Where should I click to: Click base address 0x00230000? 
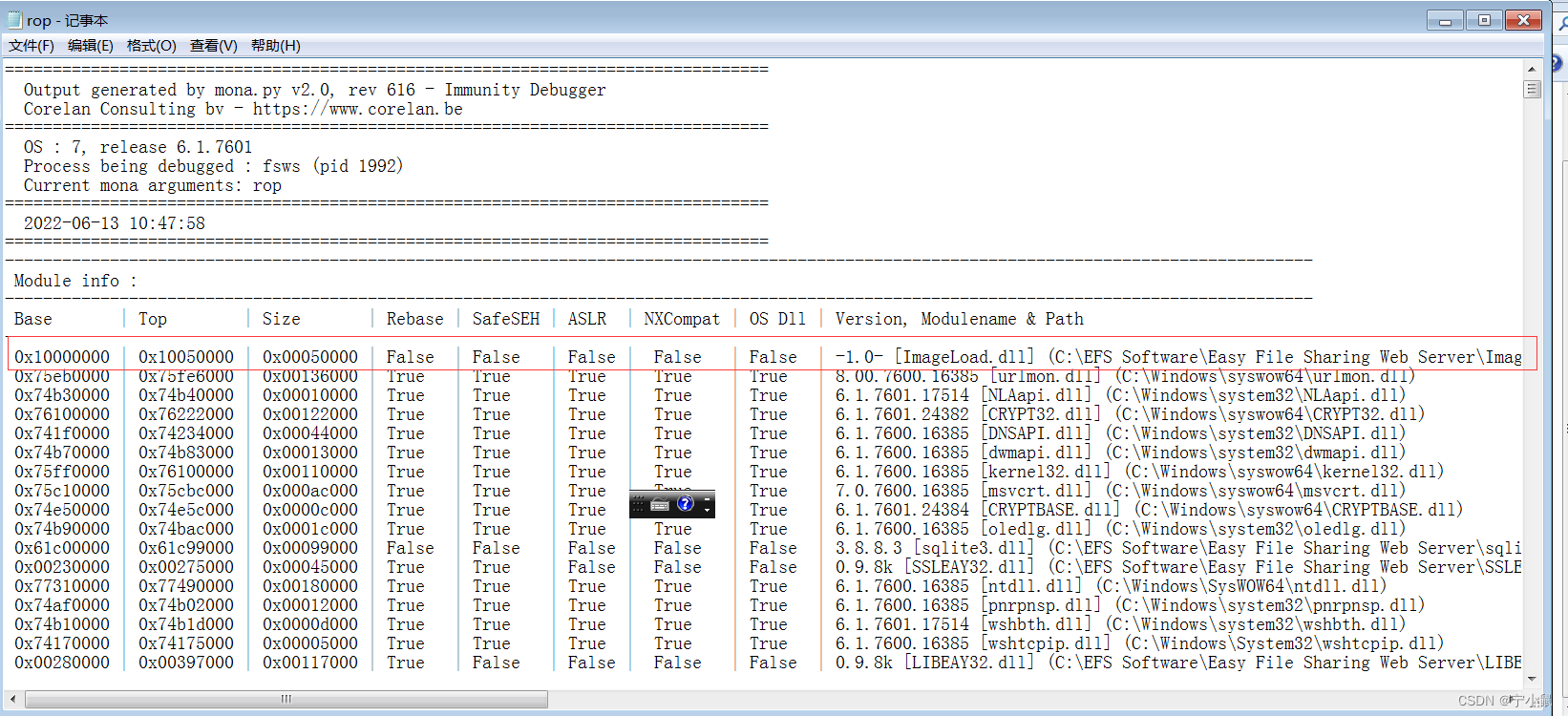[62, 567]
